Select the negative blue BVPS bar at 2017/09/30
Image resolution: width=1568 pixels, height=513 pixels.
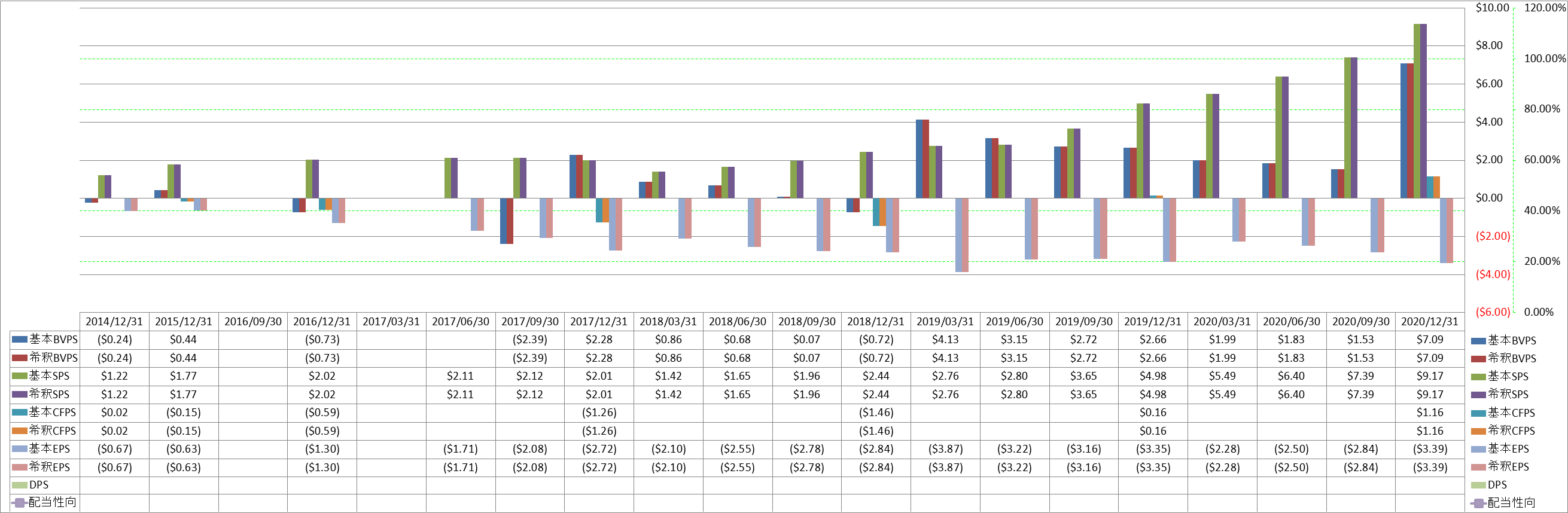point(503,221)
